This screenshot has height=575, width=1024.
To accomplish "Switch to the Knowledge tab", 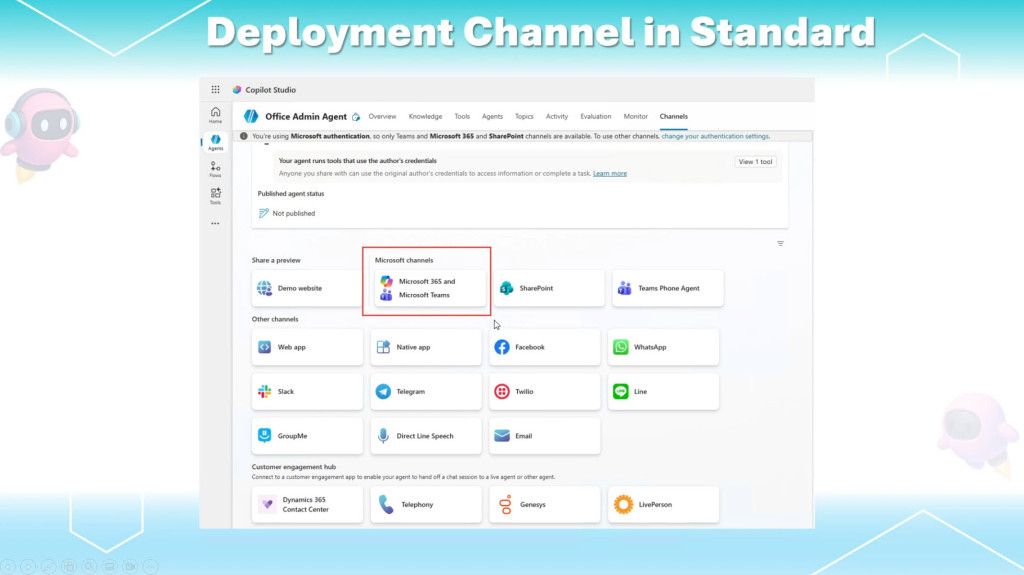I will pyautogui.click(x=425, y=116).
